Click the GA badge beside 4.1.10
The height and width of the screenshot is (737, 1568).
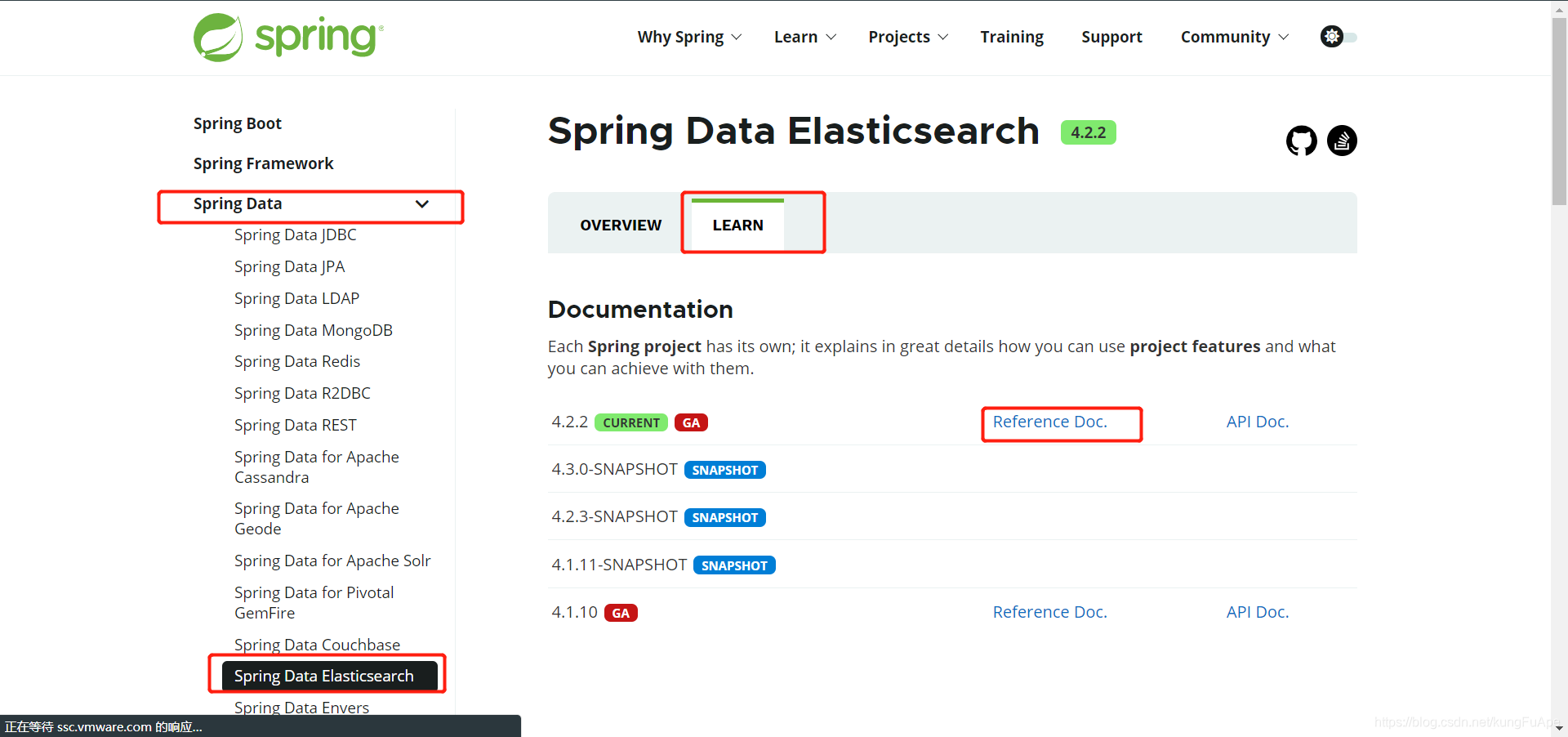(x=621, y=613)
